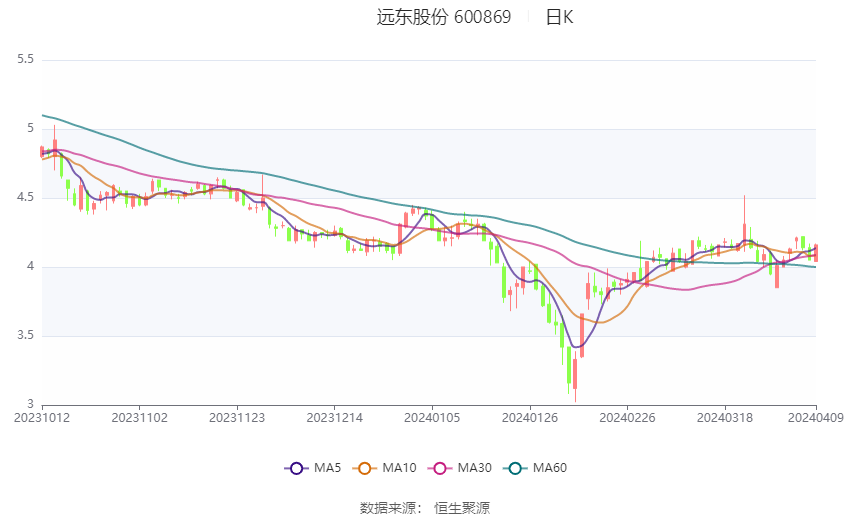The width and height of the screenshot is (850, 516).
Task: Click the 20240226 date axis label
Action: (627, 418)
